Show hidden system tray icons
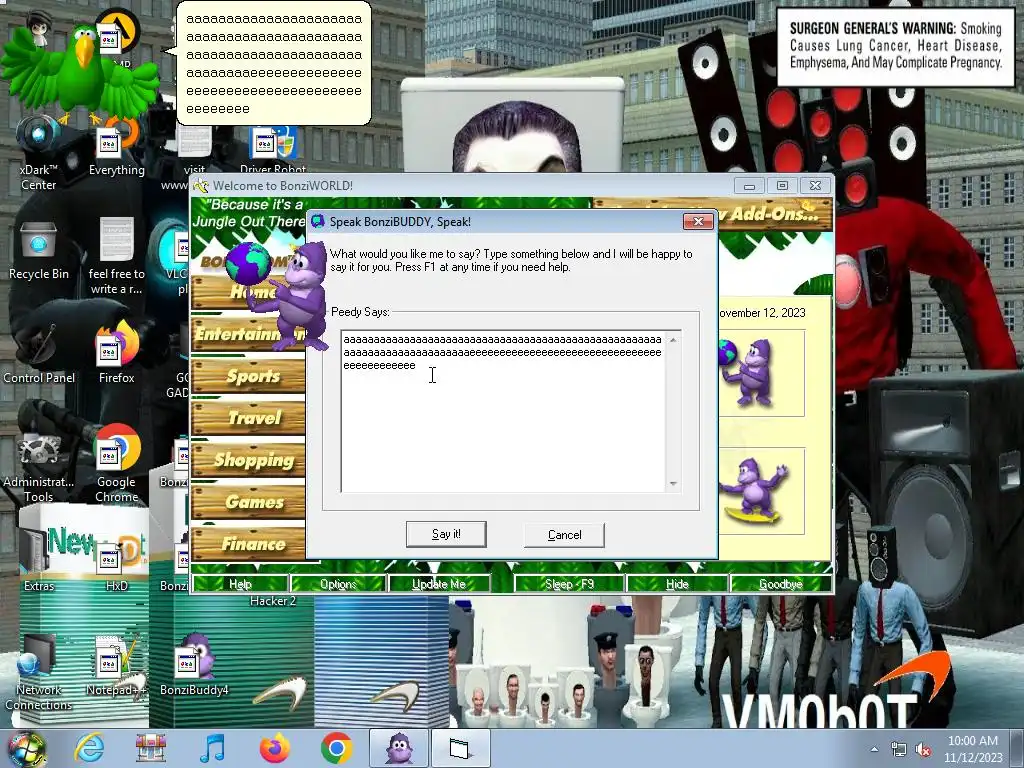Screen dimensions: 1024x768 click(x=874, y=749)
